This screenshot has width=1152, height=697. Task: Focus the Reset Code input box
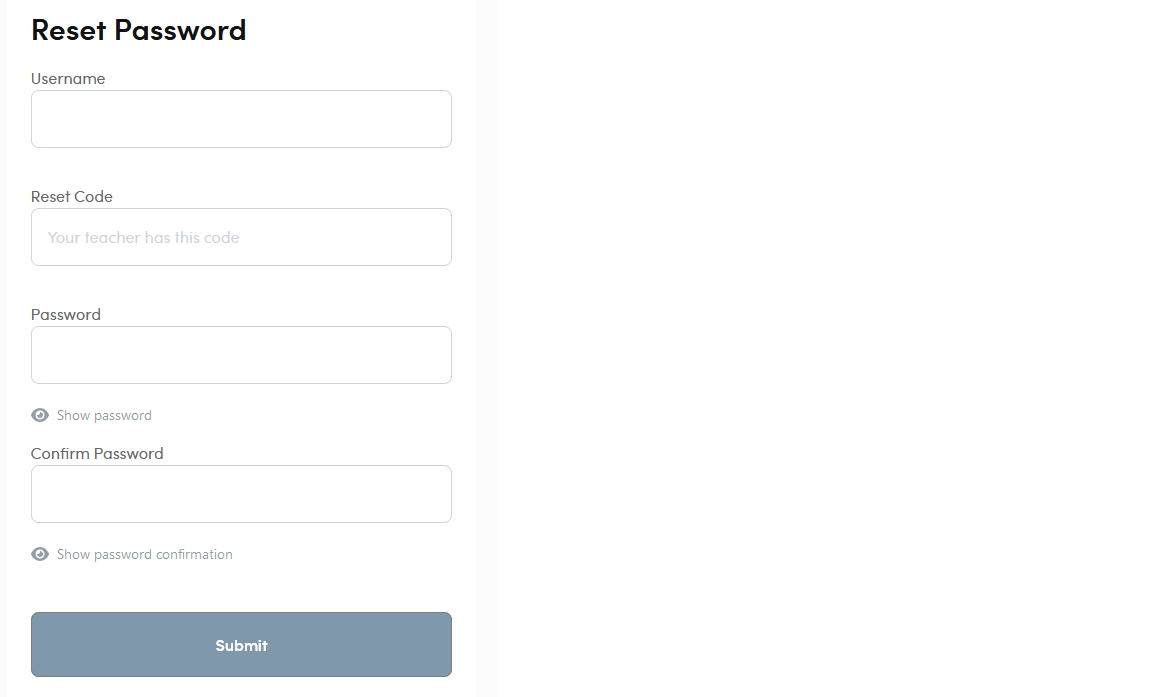pyautogui.click(x=241, y=236)
